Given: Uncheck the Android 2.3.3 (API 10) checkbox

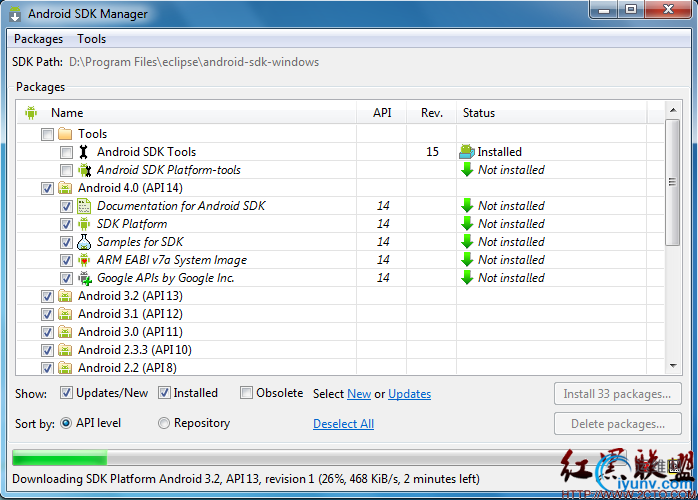Looking at the screenshot, I should [47, 350].
